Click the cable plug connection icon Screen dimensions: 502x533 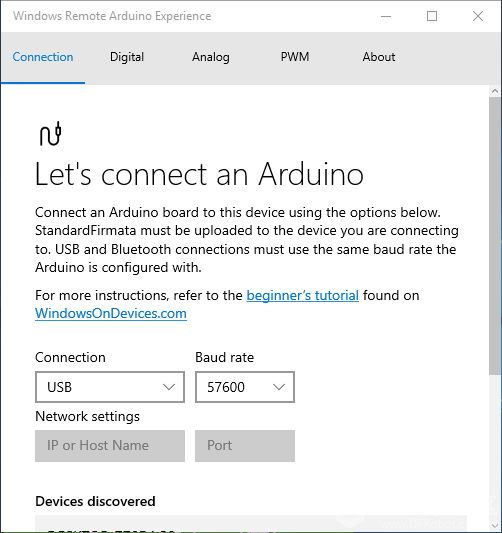(x=51, y=134)
